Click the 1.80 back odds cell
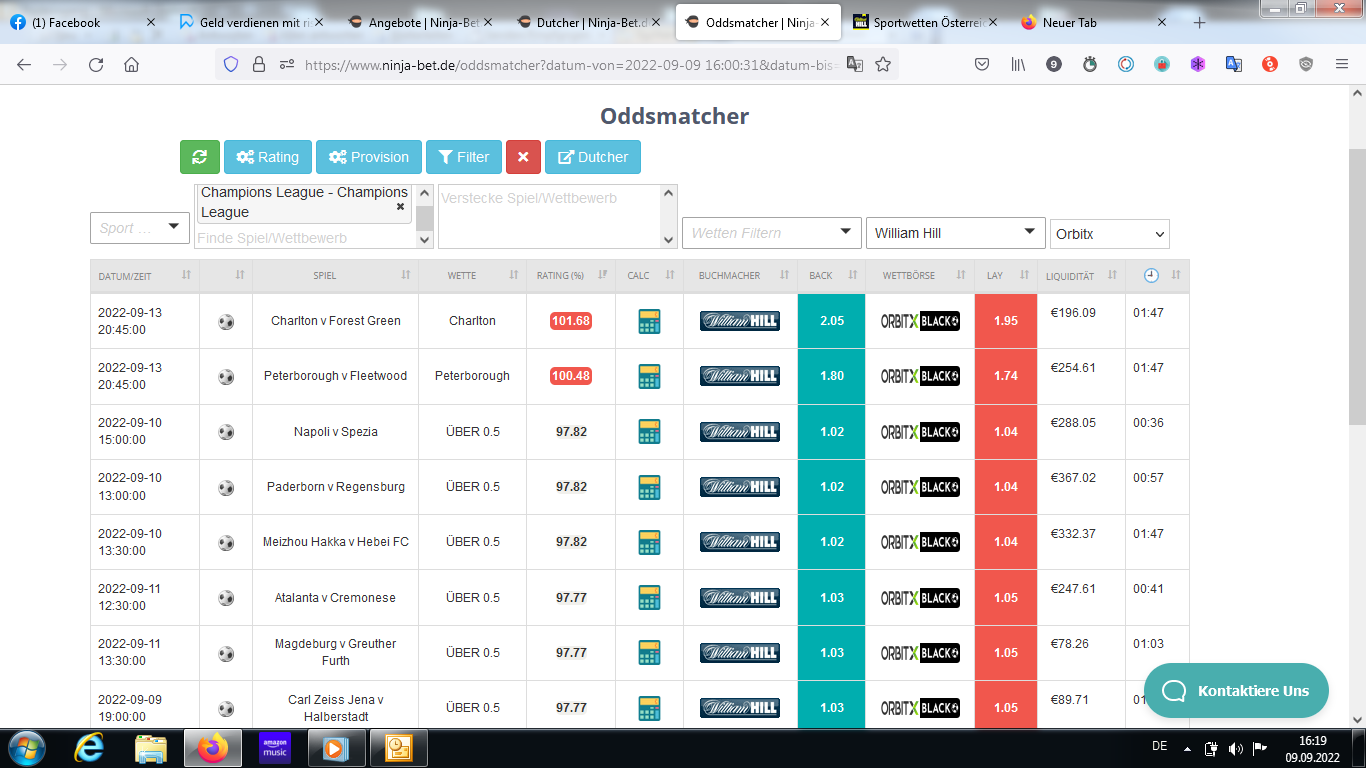Viewport: 1366px width, 768px height. 832,376
